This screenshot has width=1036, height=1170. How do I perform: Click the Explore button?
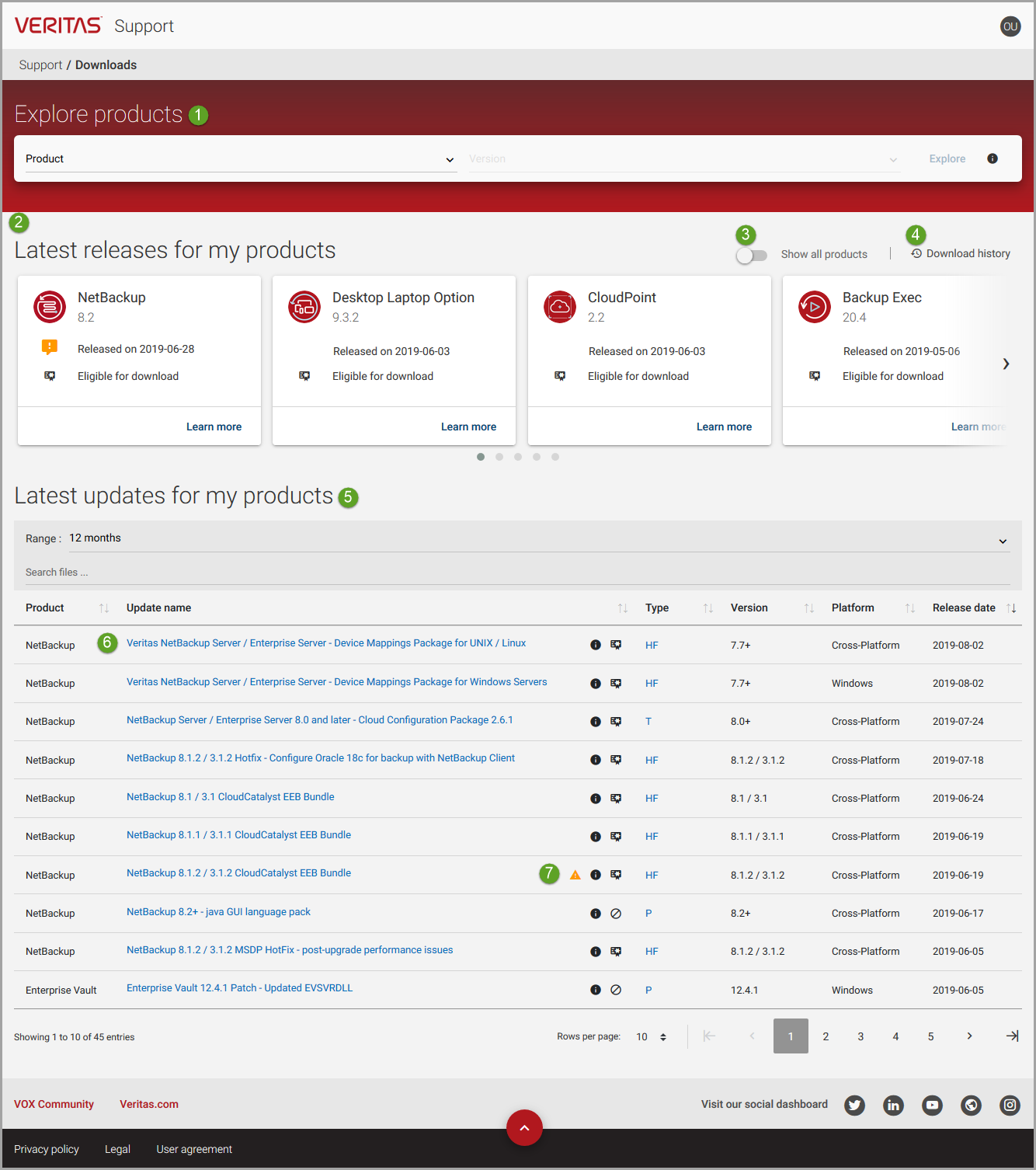[x=947, y=158]
